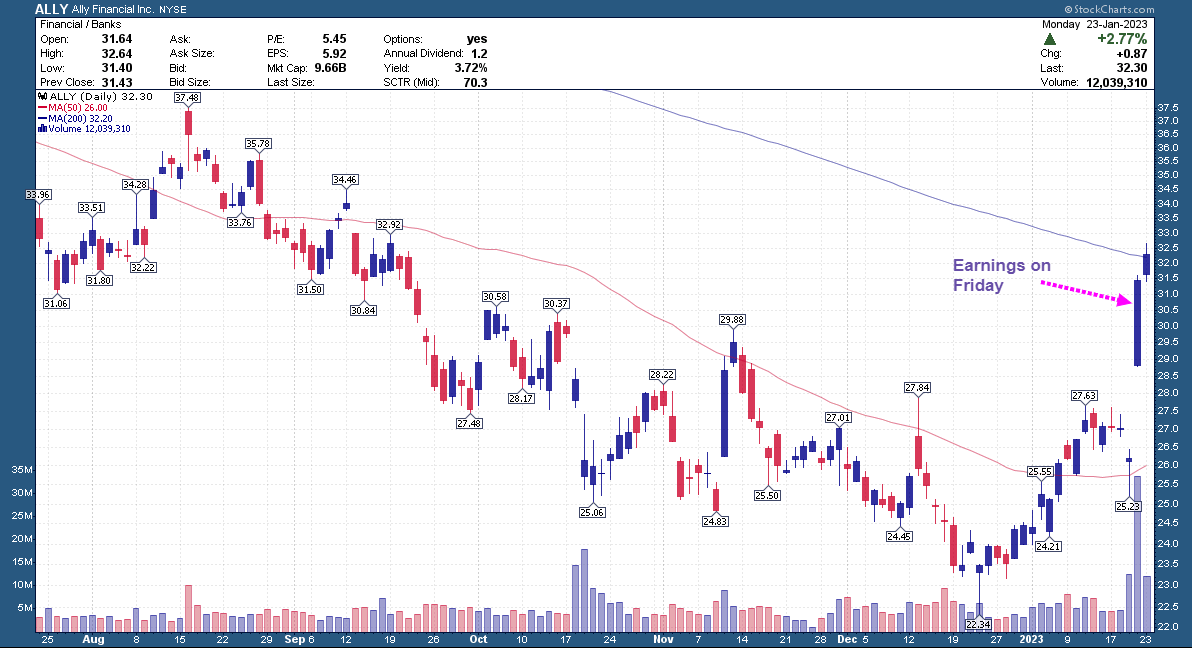Click the 30.37 price label
The image size is (1192, 648).
556,303
